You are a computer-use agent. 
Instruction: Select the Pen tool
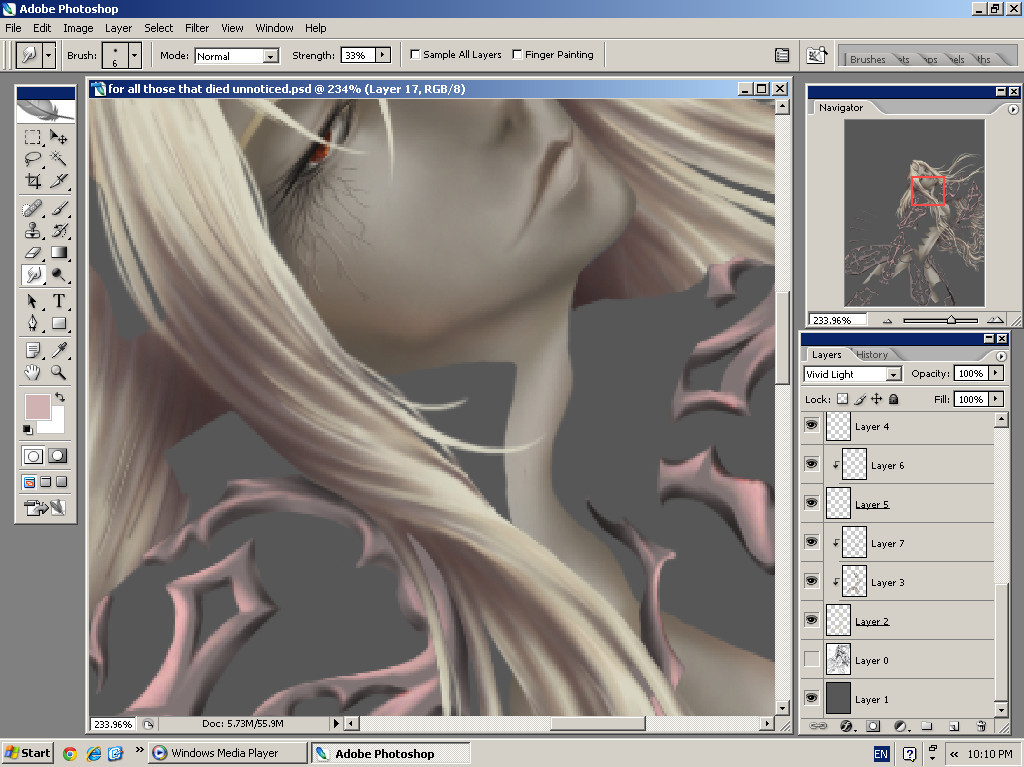click(33, 323)
